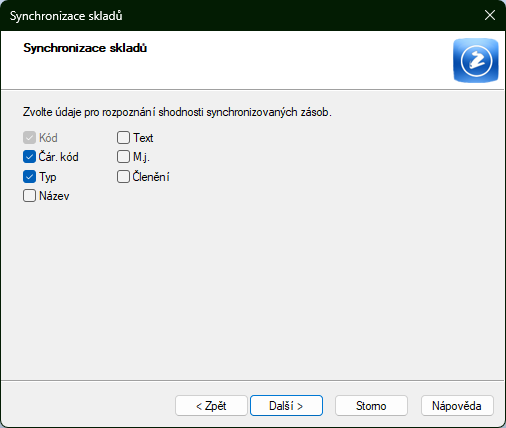Click the blue Pohoda logo icon

(x=476, y=60)
